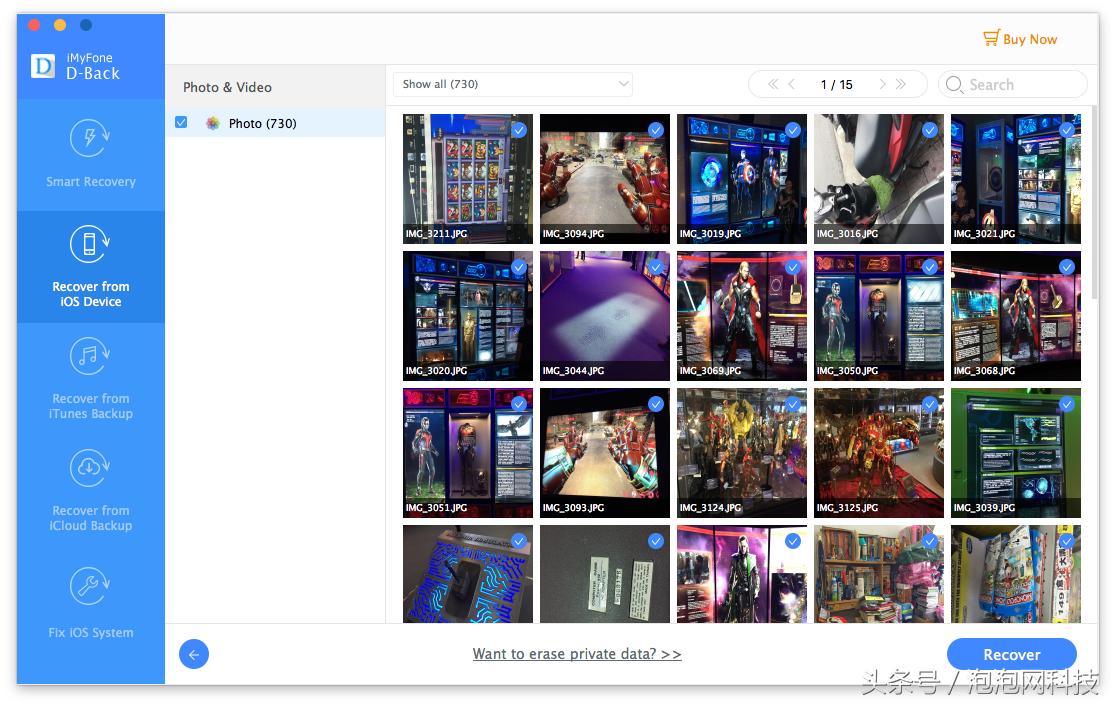Click the Buy Now shopping cart icon
The height and width of the screenshot is (706, 1116).
(x=991, y=39)
